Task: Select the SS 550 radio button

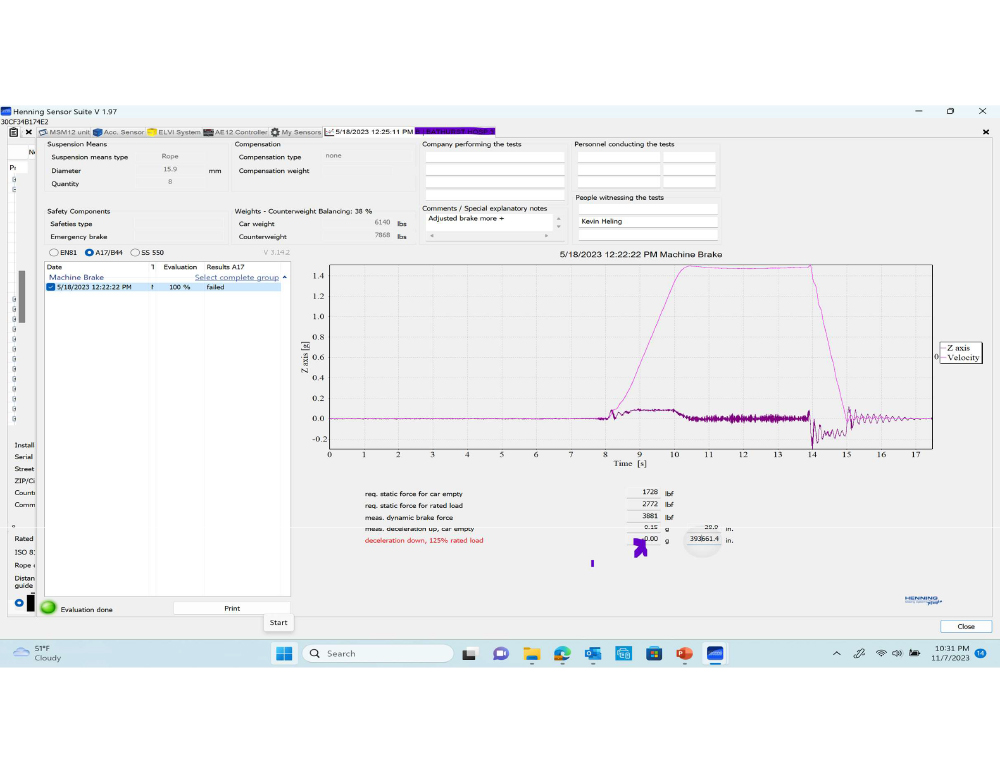Action: click(x=135, y=253)
